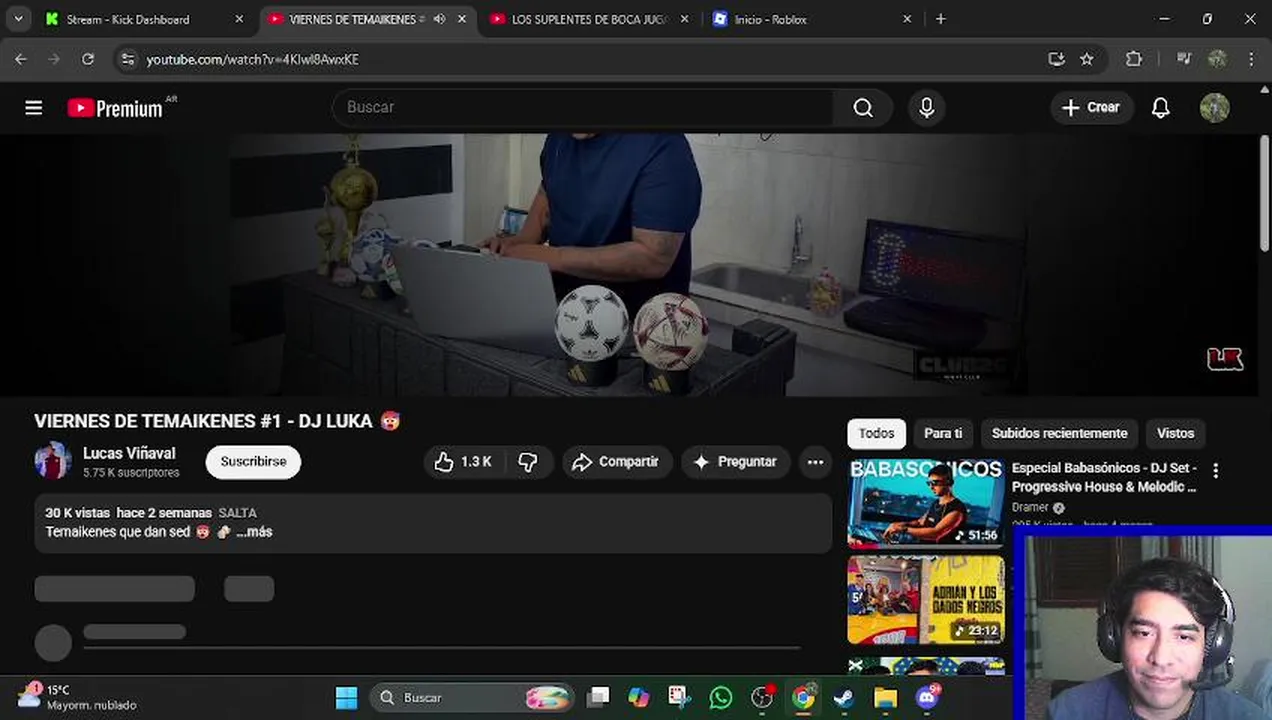This screenshot has width=1272, height=720.
Task: Switch to Inicio - Roblox tab
Action: pyautogui.click(x=770, y=19)
